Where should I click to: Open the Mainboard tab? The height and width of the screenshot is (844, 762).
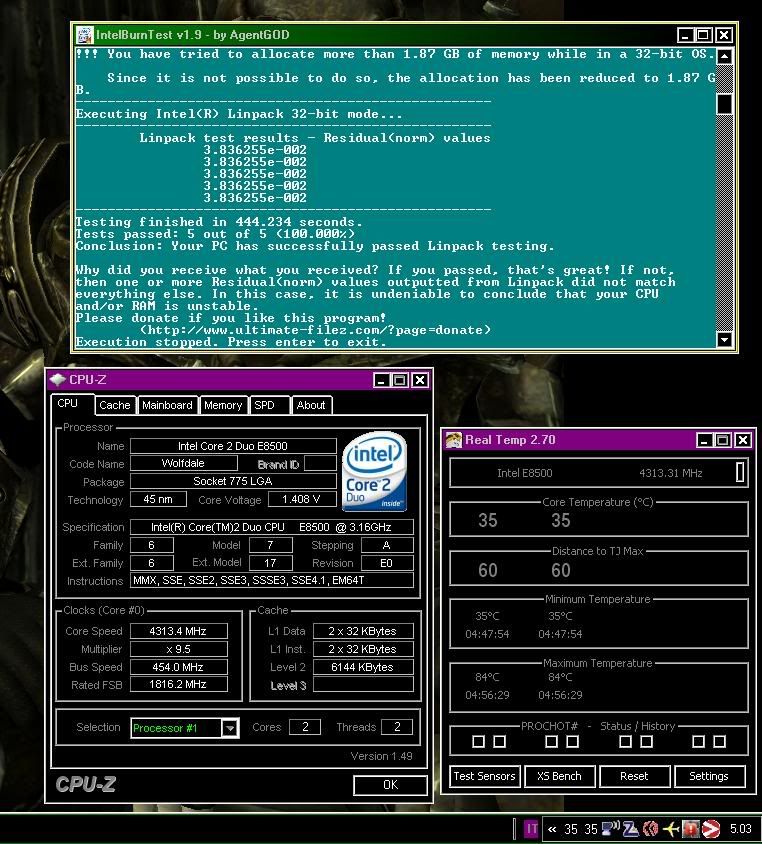pyautogui.click(x=167, y=405)
